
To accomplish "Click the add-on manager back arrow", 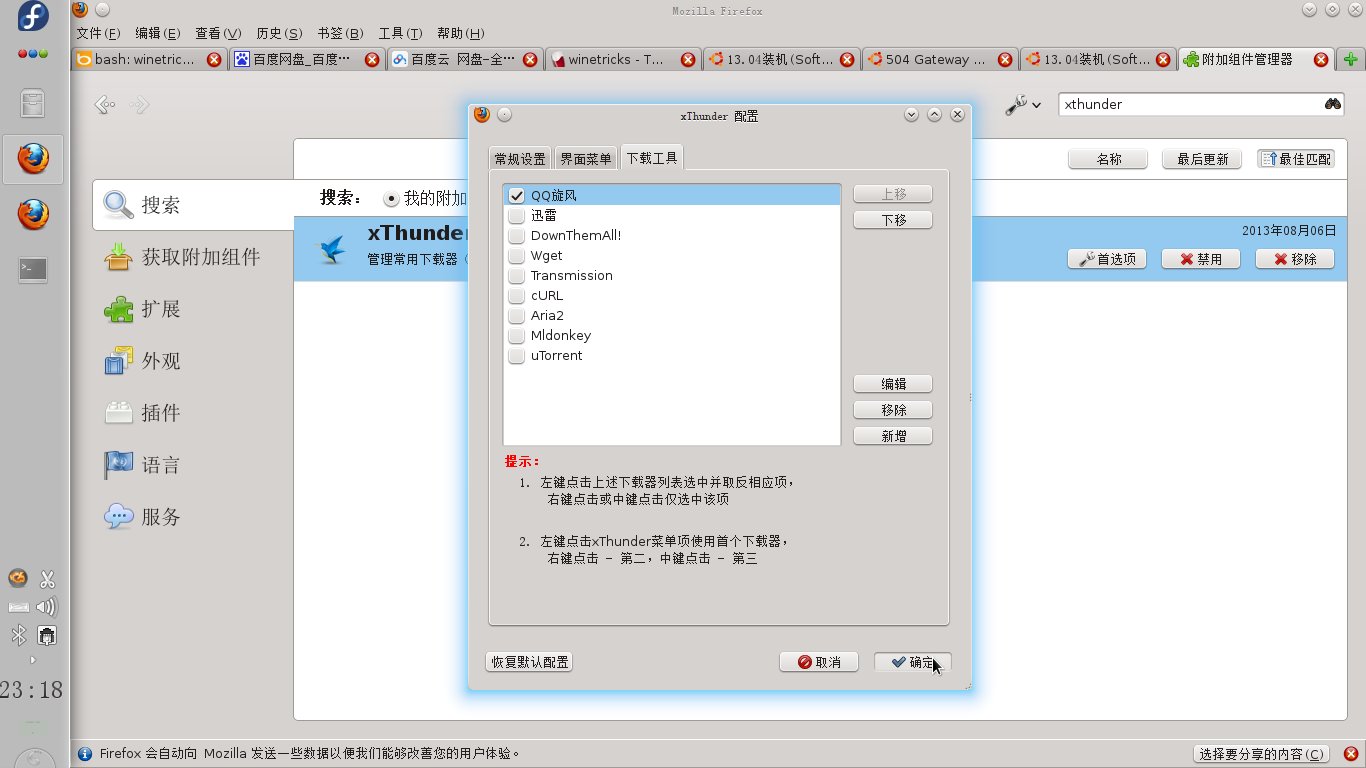I will point(104,104).
